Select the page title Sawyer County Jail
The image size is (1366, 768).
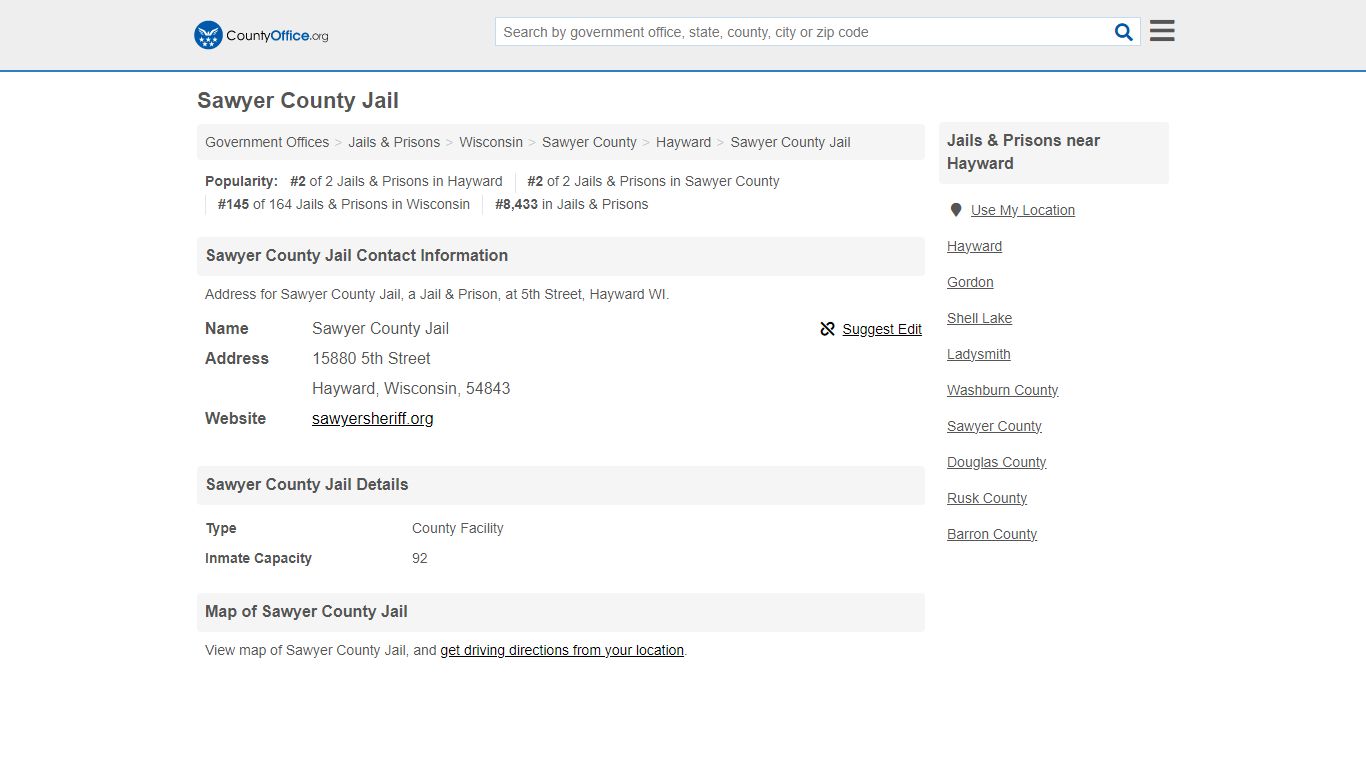coord(298,101)
